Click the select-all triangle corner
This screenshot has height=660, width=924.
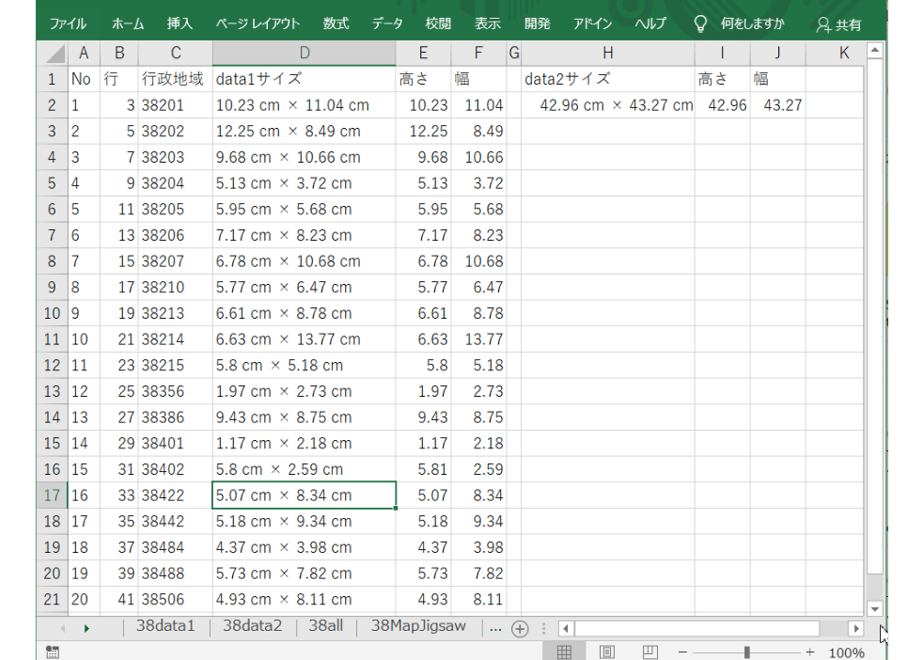[55, 54]
